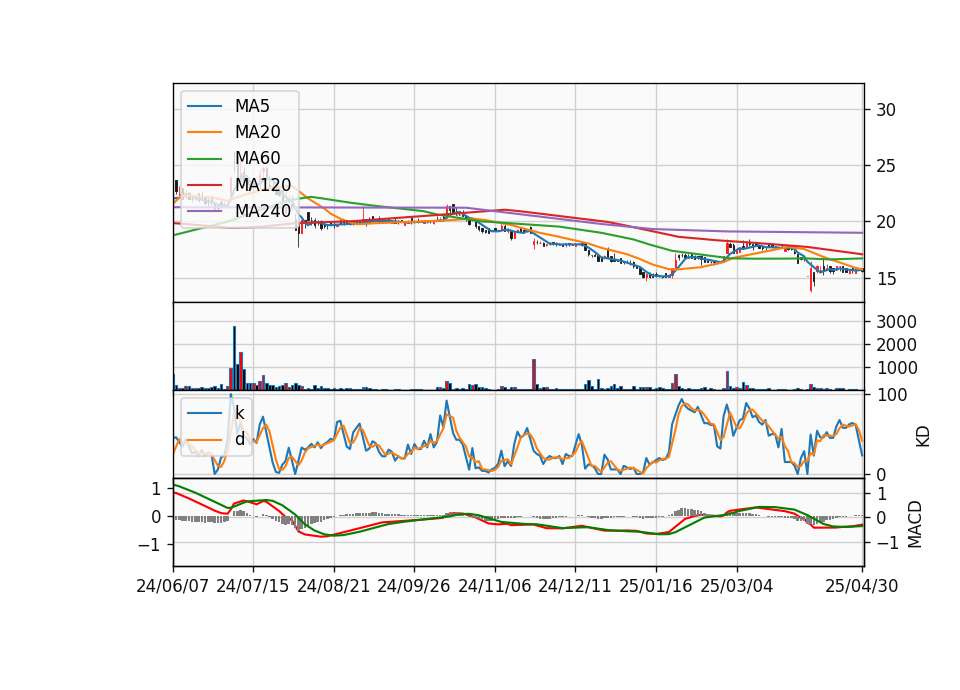The height and width of the screenshot is (690, 960).
Task: Click the 24/09/26 date tick label
Action: pyautogui.click(x=413, y=586)
